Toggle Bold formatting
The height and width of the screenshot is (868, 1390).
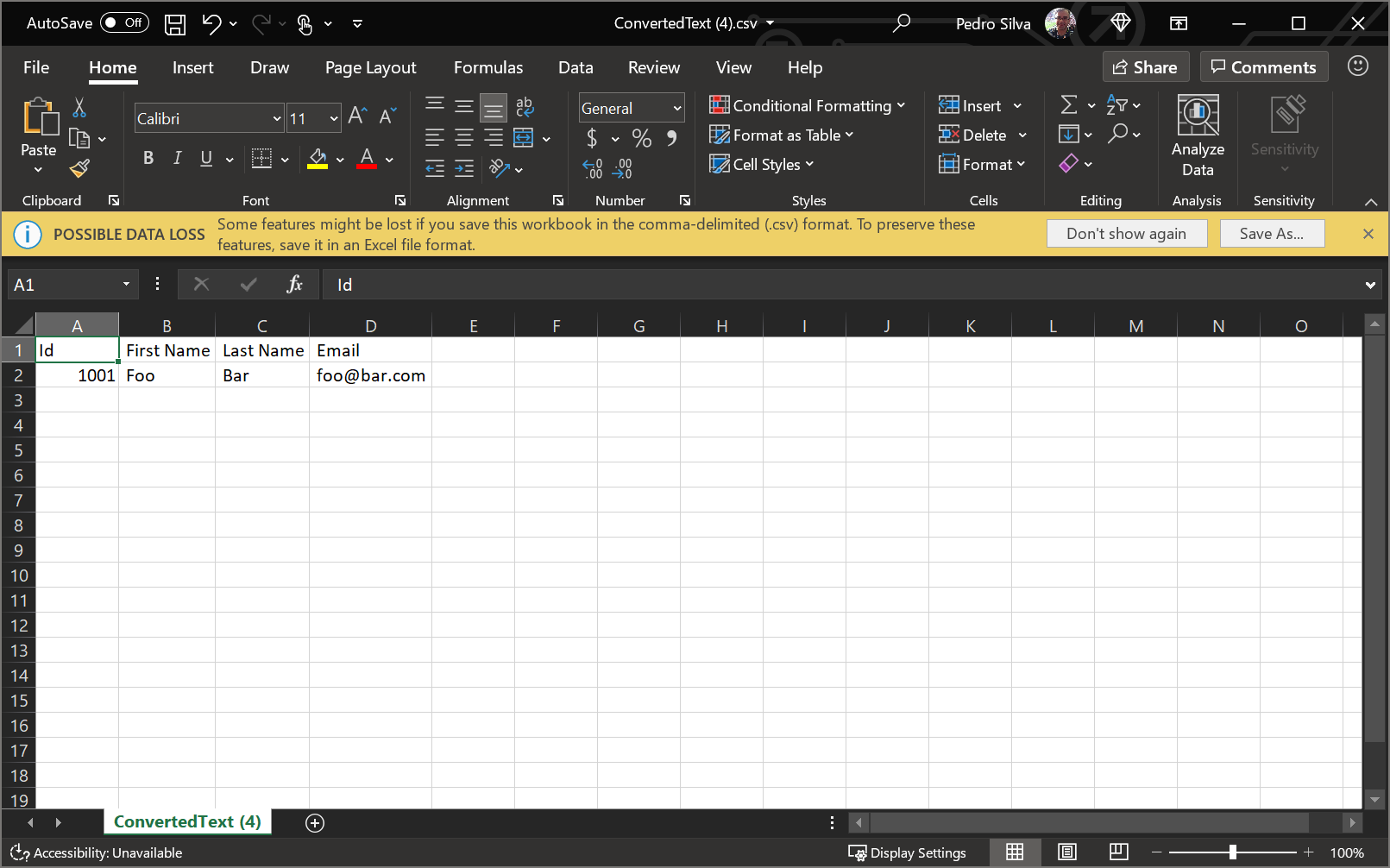148,158
